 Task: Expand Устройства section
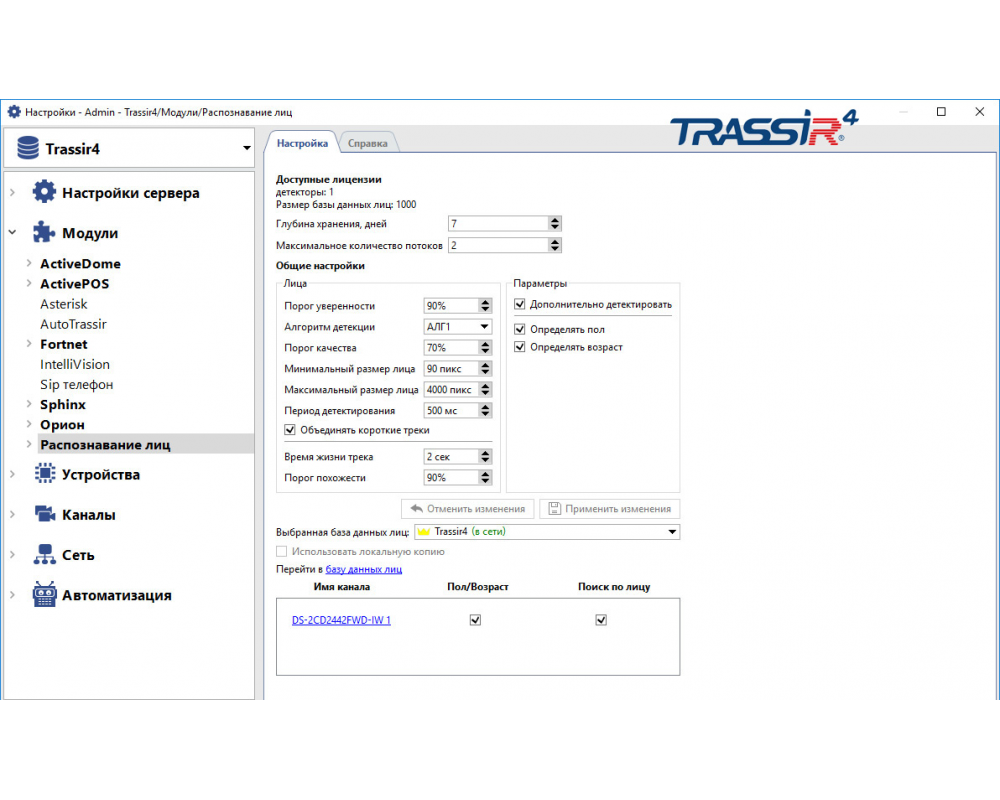tap(13, 474)
